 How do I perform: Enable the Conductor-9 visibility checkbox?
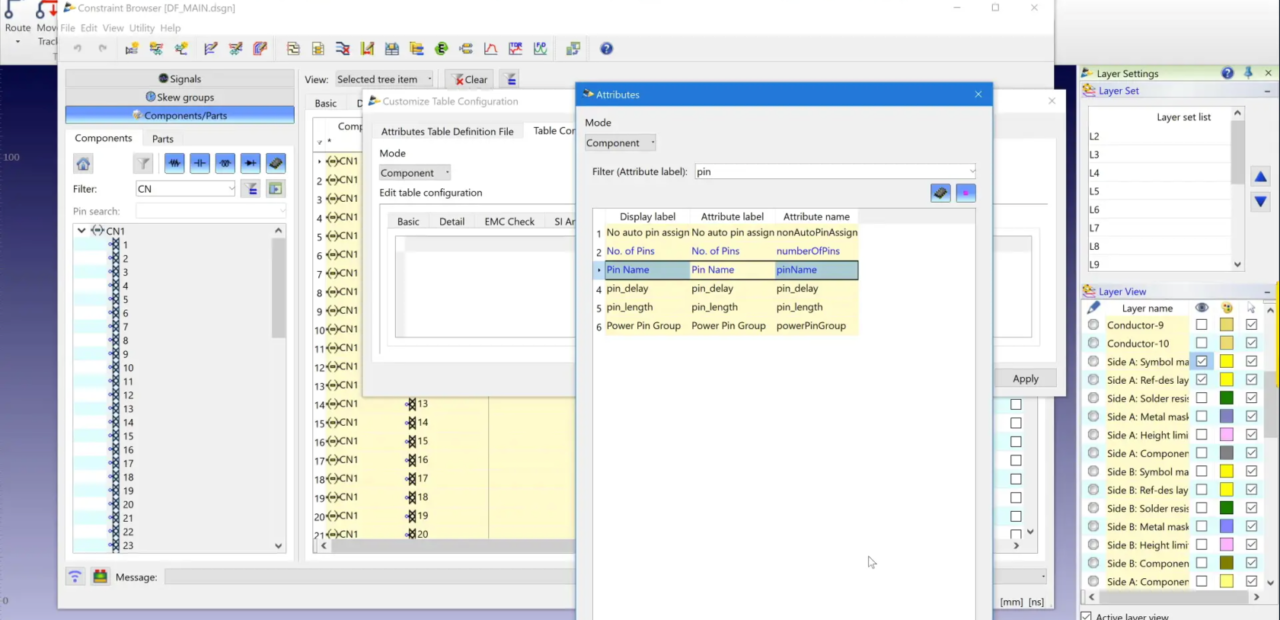[1201, 325]
